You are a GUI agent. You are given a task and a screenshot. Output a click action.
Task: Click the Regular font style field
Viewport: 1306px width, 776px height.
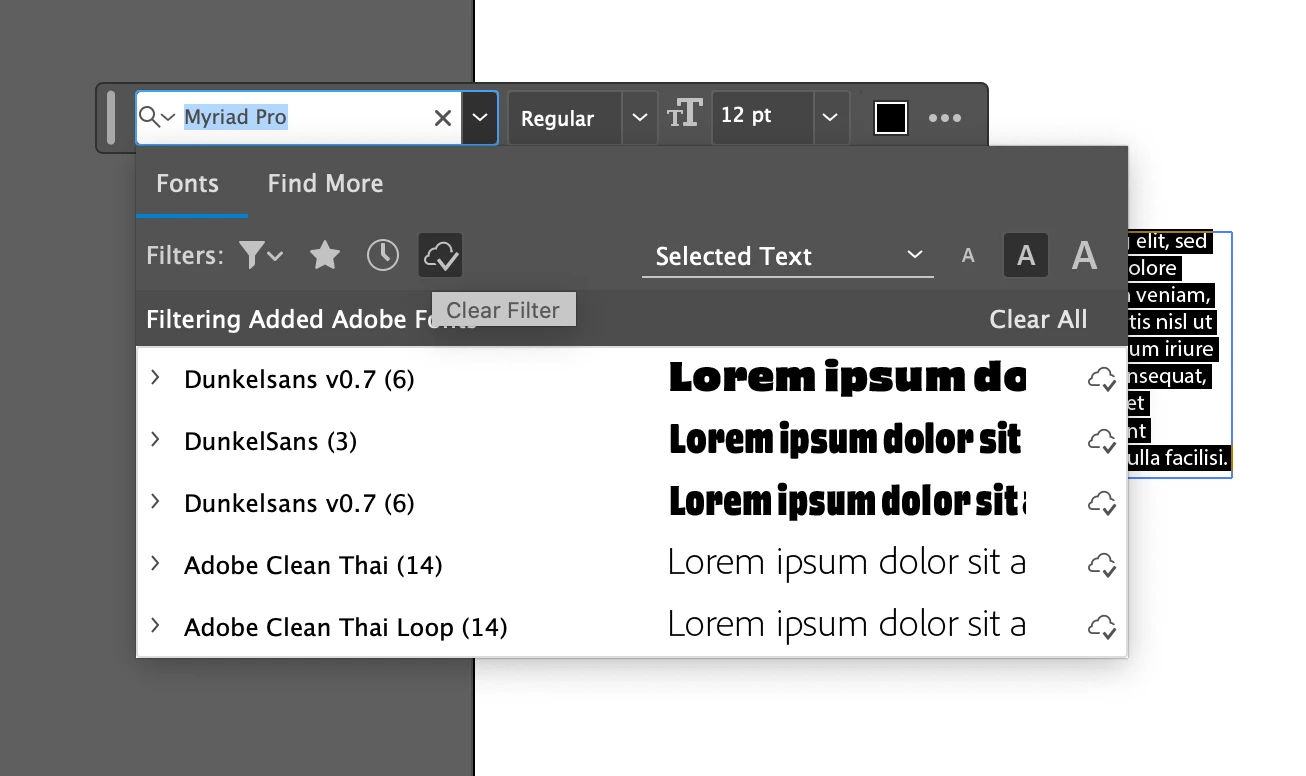click(x=565, y=118)
